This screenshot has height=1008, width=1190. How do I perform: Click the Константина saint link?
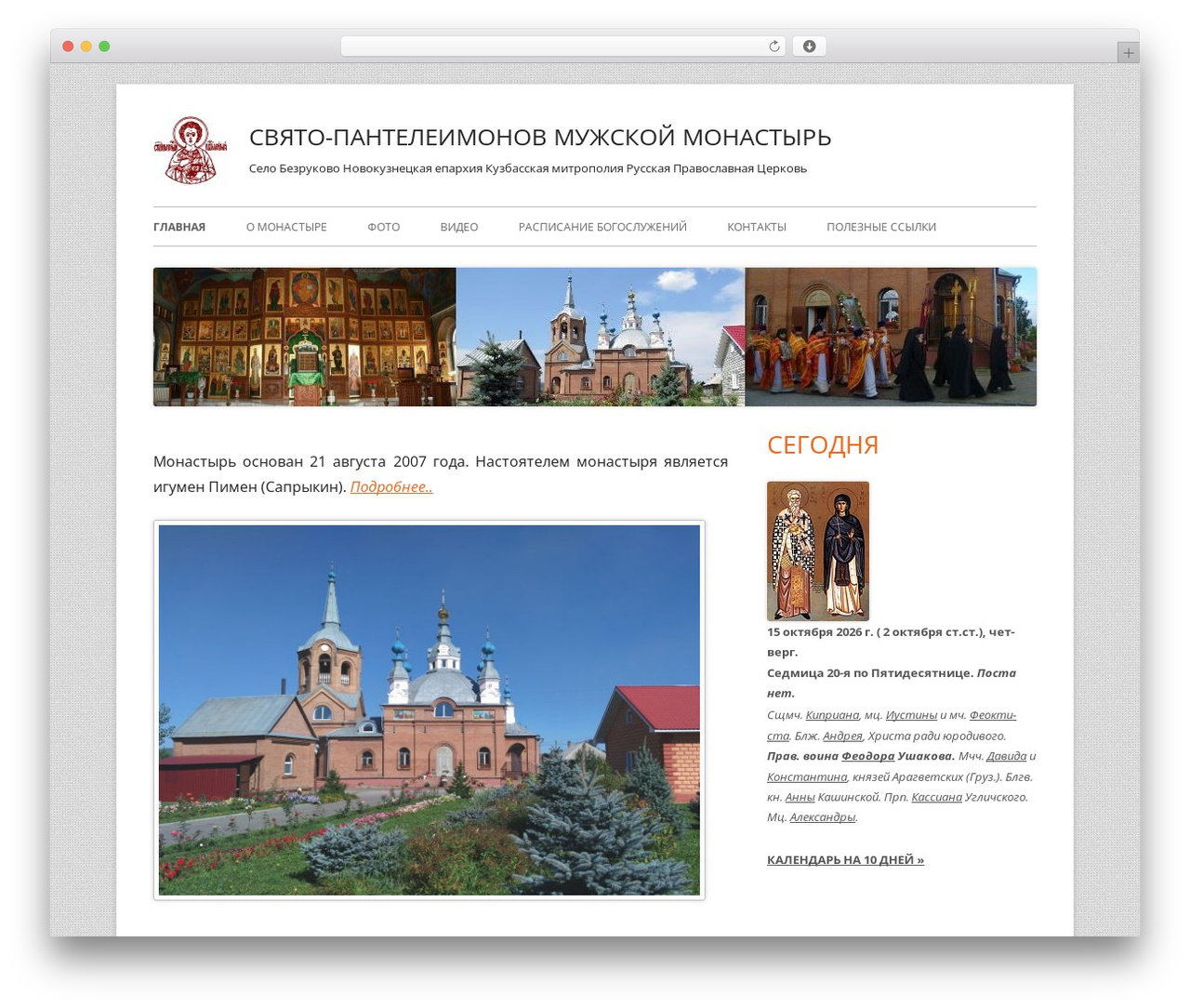pos(807,776)
